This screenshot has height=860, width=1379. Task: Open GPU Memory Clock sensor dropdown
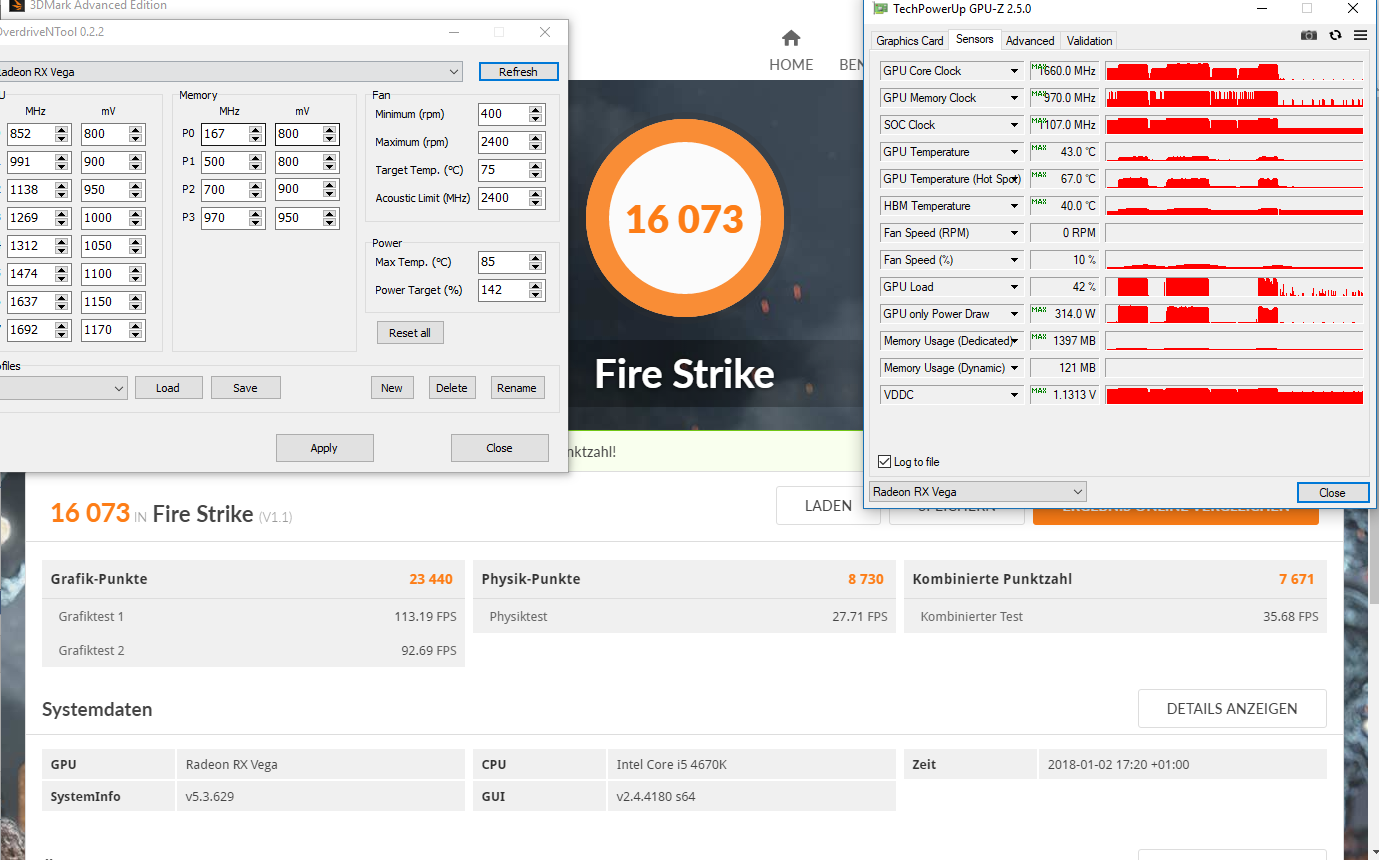coord(1014,98)
